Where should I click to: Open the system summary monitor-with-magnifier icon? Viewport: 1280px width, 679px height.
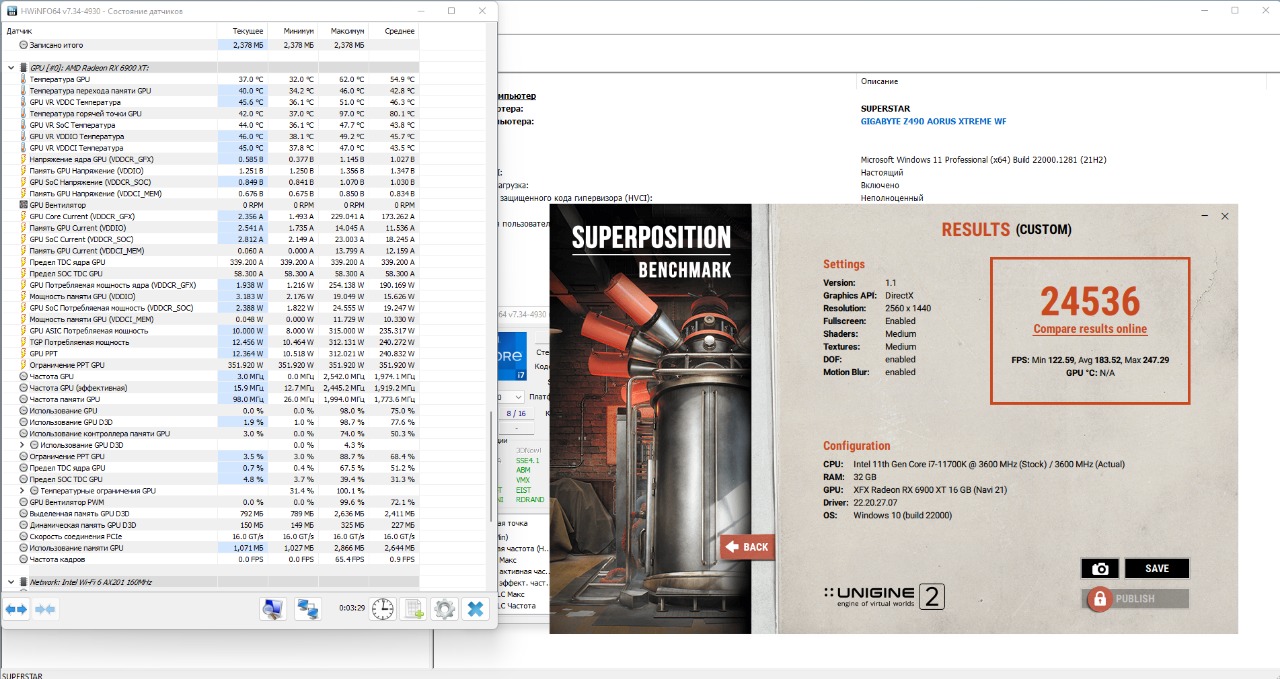coord(272,609)
